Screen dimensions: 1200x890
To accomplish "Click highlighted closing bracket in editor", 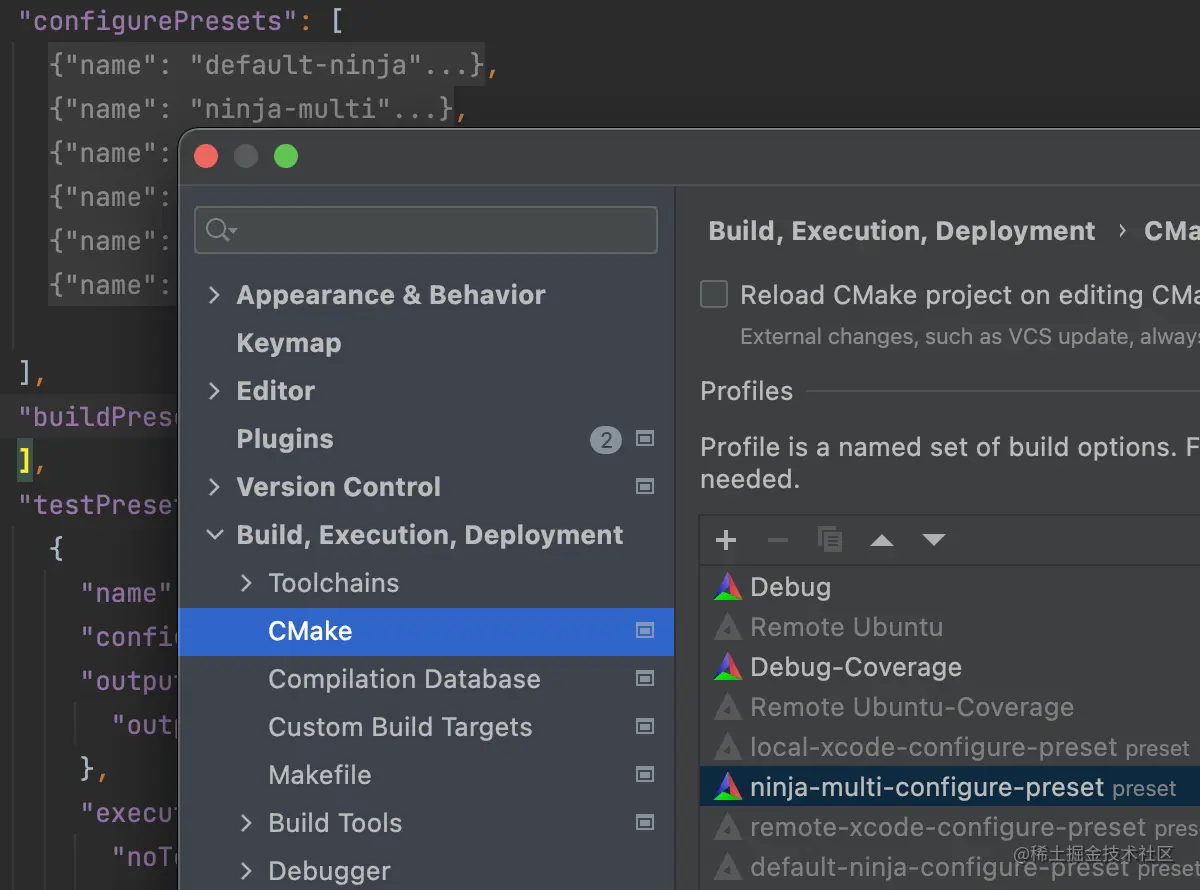I will 25,461.
